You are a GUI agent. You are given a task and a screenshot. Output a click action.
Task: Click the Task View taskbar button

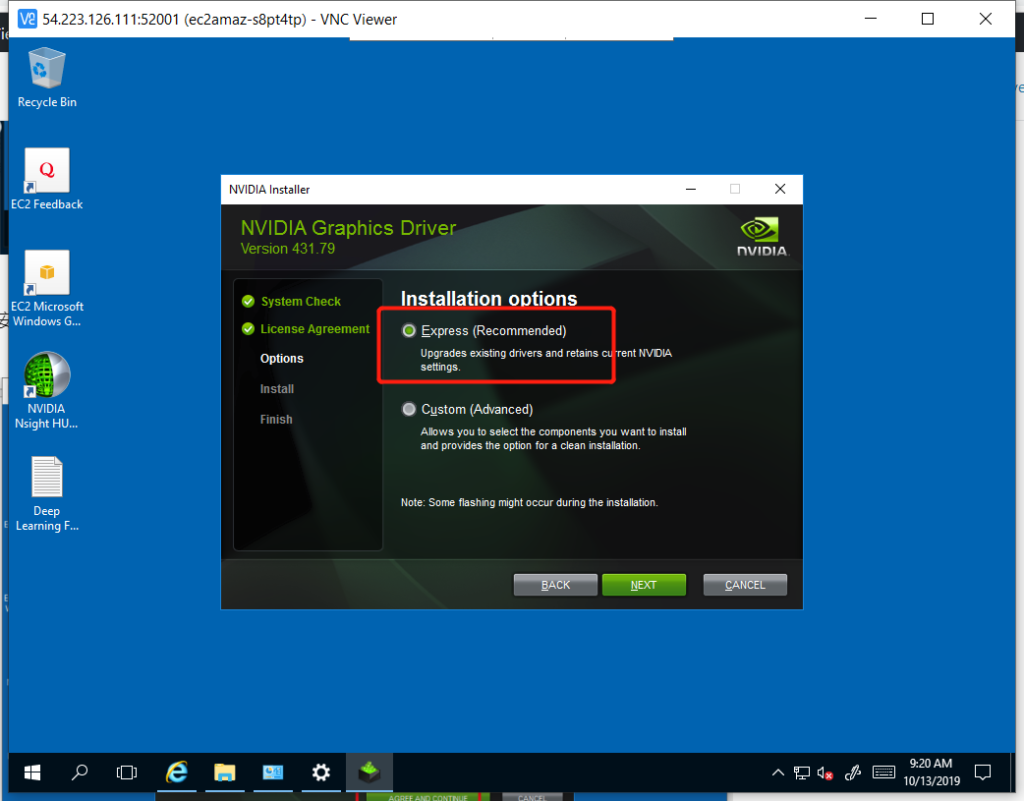(126, 772)
